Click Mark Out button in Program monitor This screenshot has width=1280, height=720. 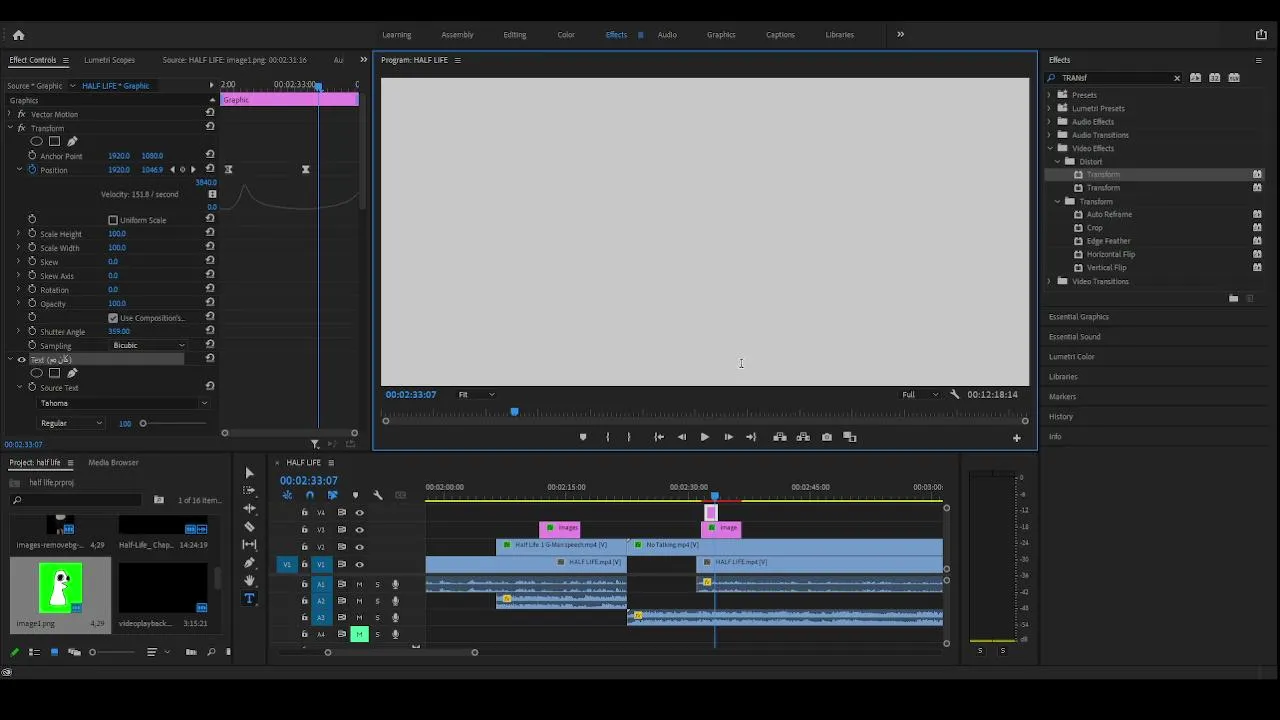pos(629,437)
